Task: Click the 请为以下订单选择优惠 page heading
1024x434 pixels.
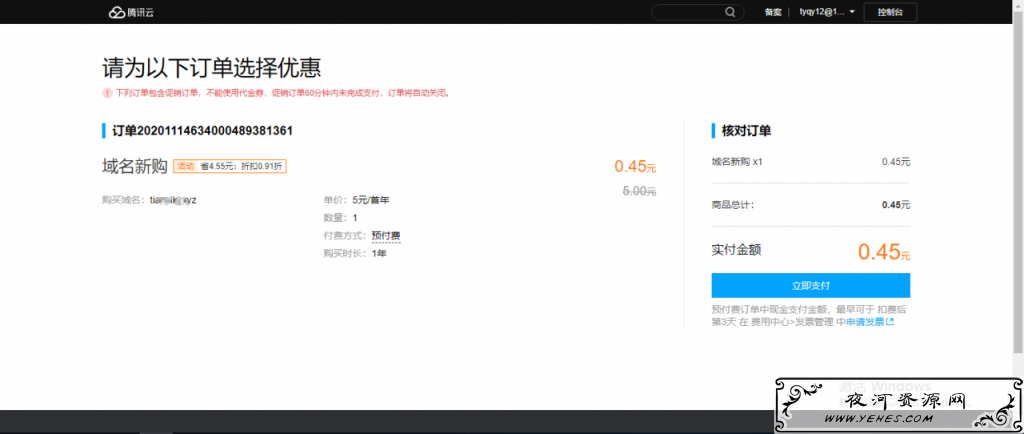Action: pyautogui.click(x=212, y=68)
